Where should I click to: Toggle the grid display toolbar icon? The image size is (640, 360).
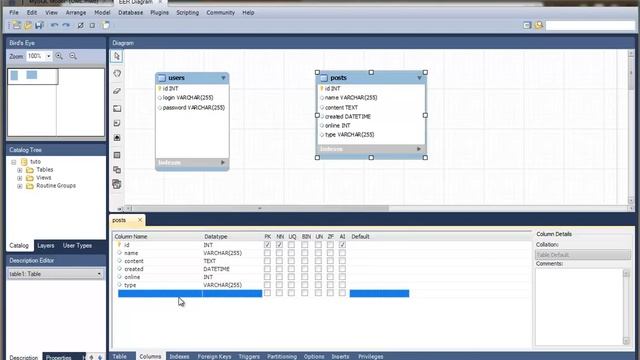(81, 25)
